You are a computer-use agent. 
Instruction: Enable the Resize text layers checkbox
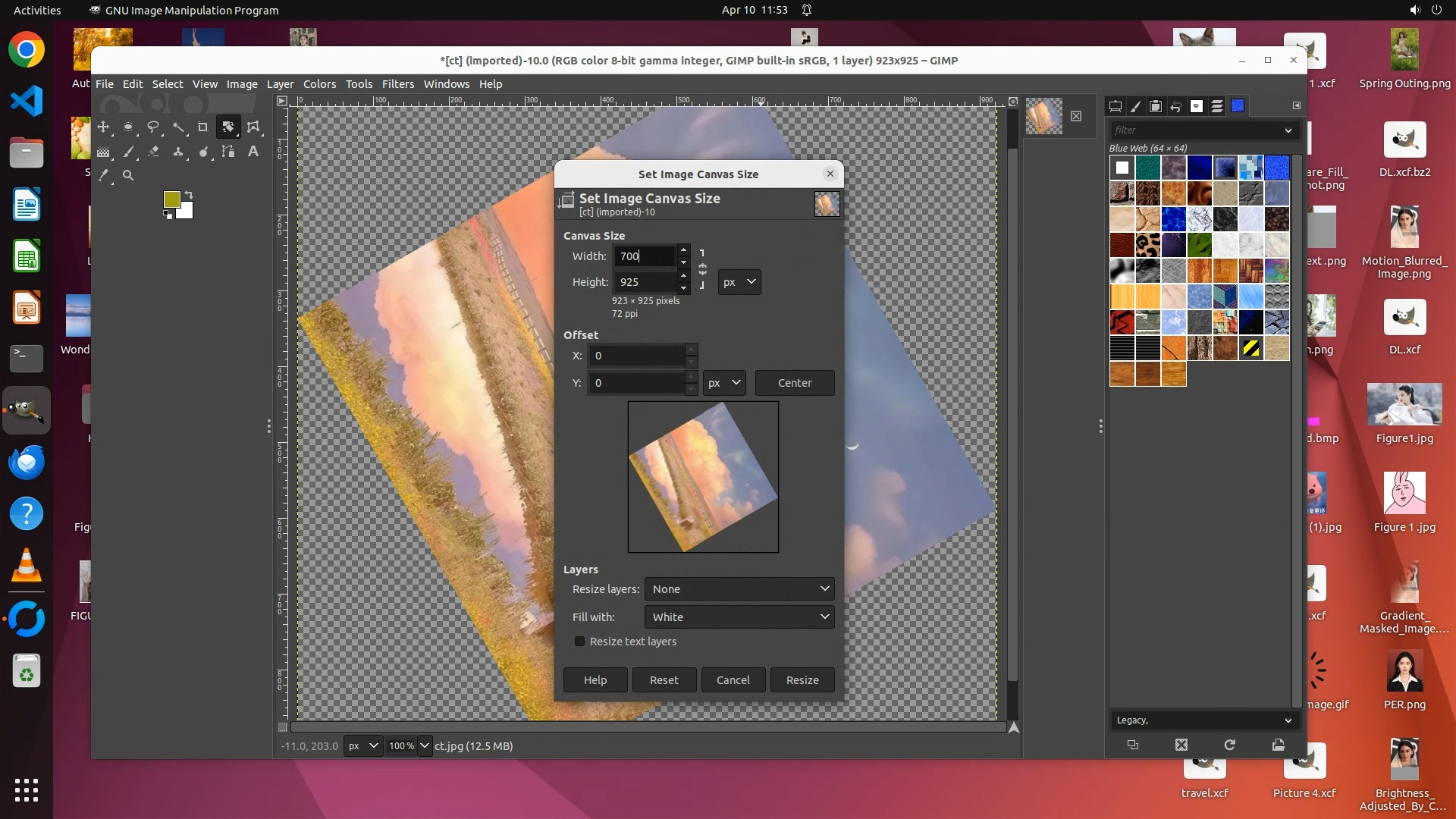(580, 642)
